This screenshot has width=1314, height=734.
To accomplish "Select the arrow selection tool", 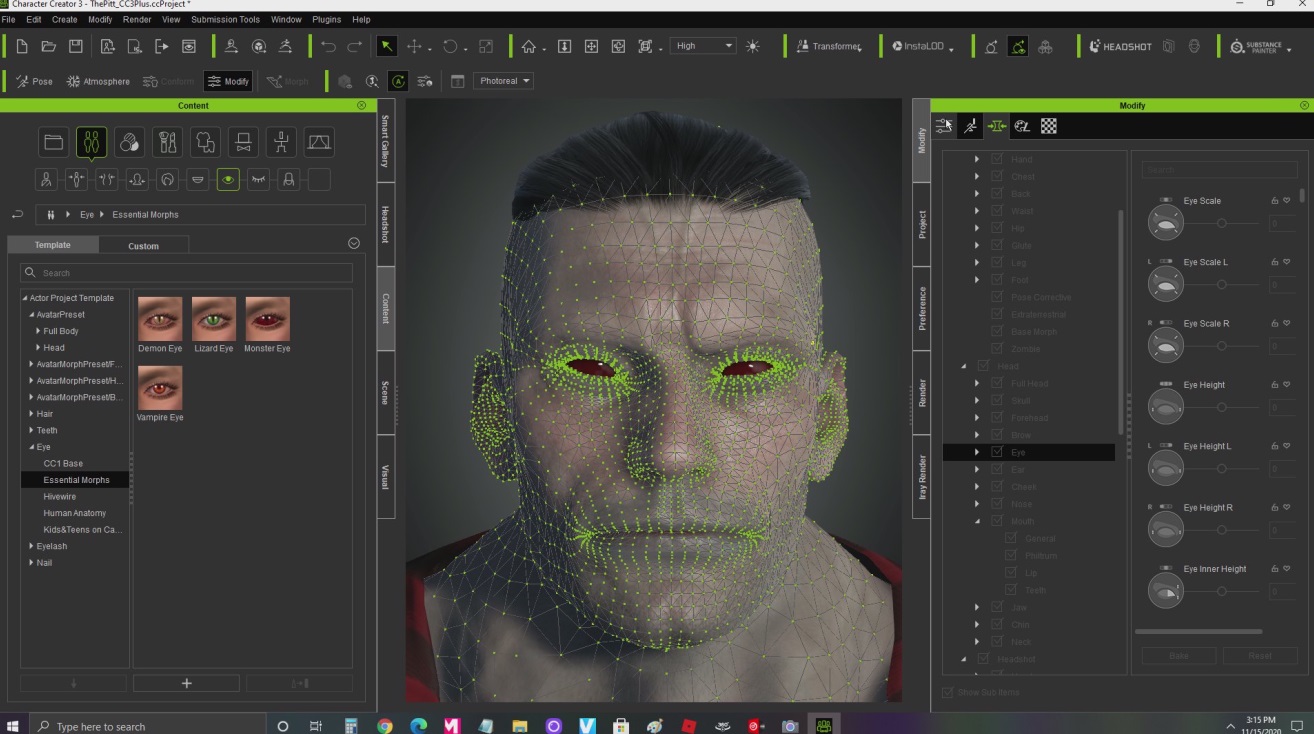I will click(x=386, y=46).
